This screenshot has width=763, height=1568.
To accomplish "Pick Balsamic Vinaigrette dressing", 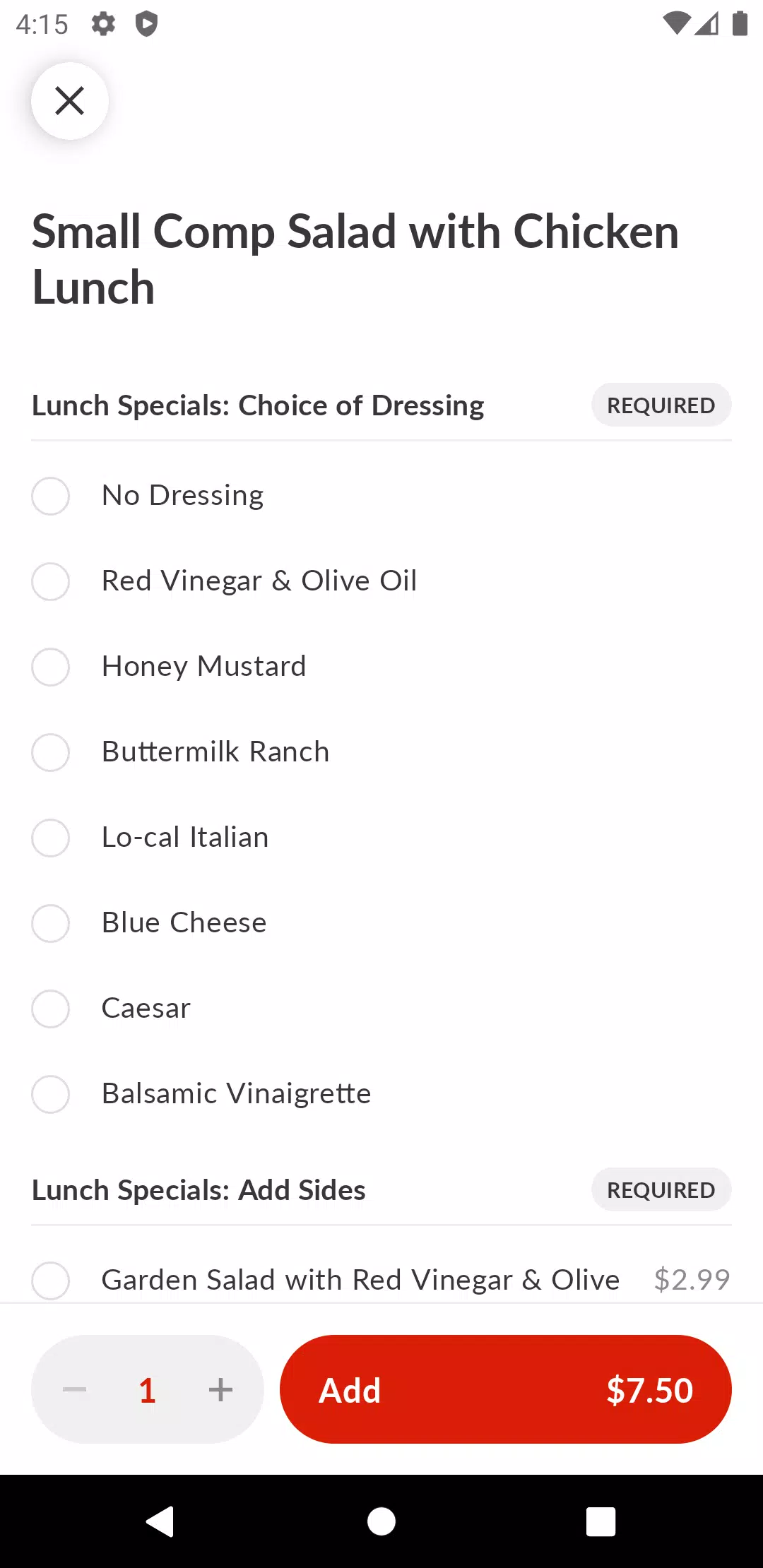I will coord(381,1094).
